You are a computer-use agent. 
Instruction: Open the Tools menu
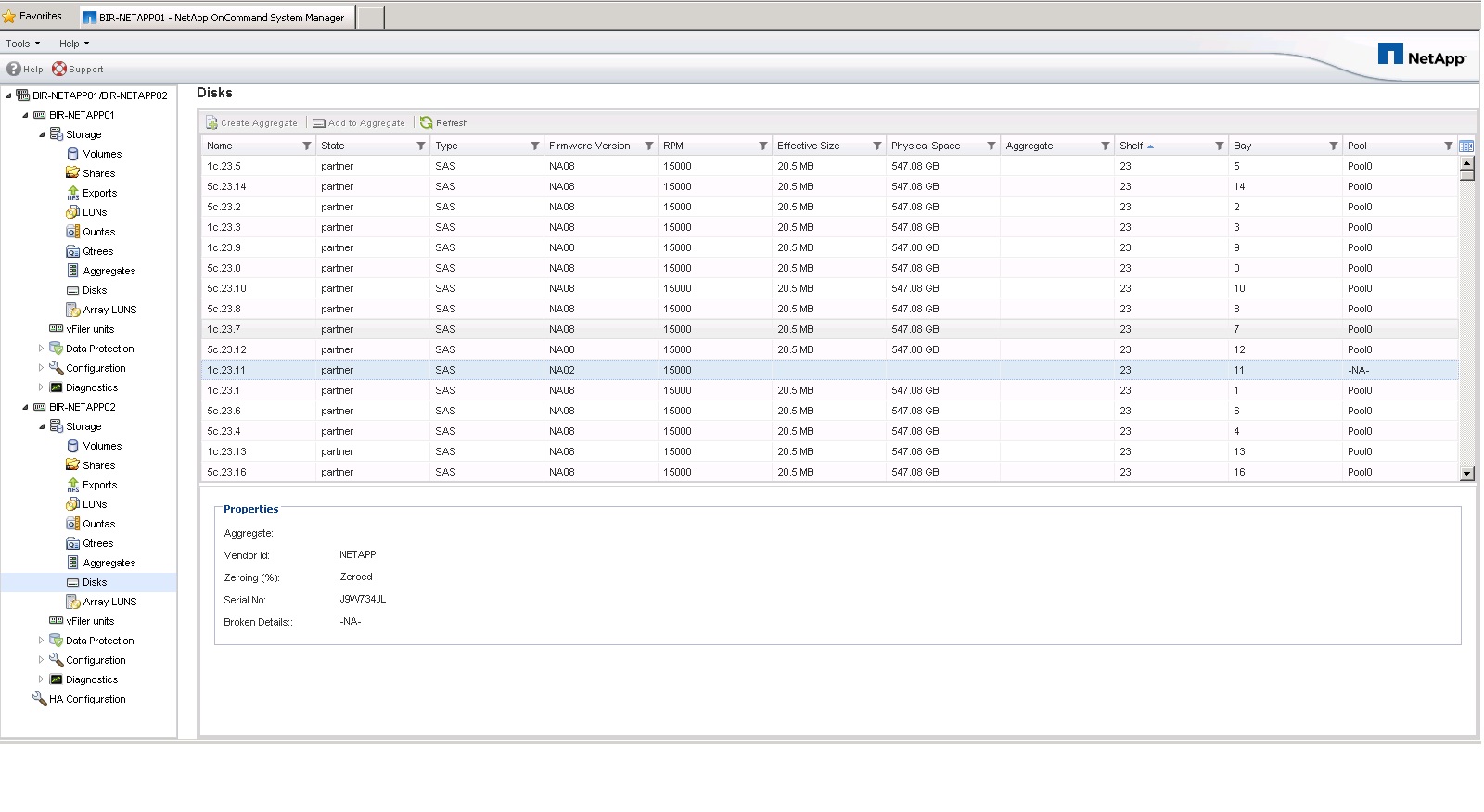(22, 44)
